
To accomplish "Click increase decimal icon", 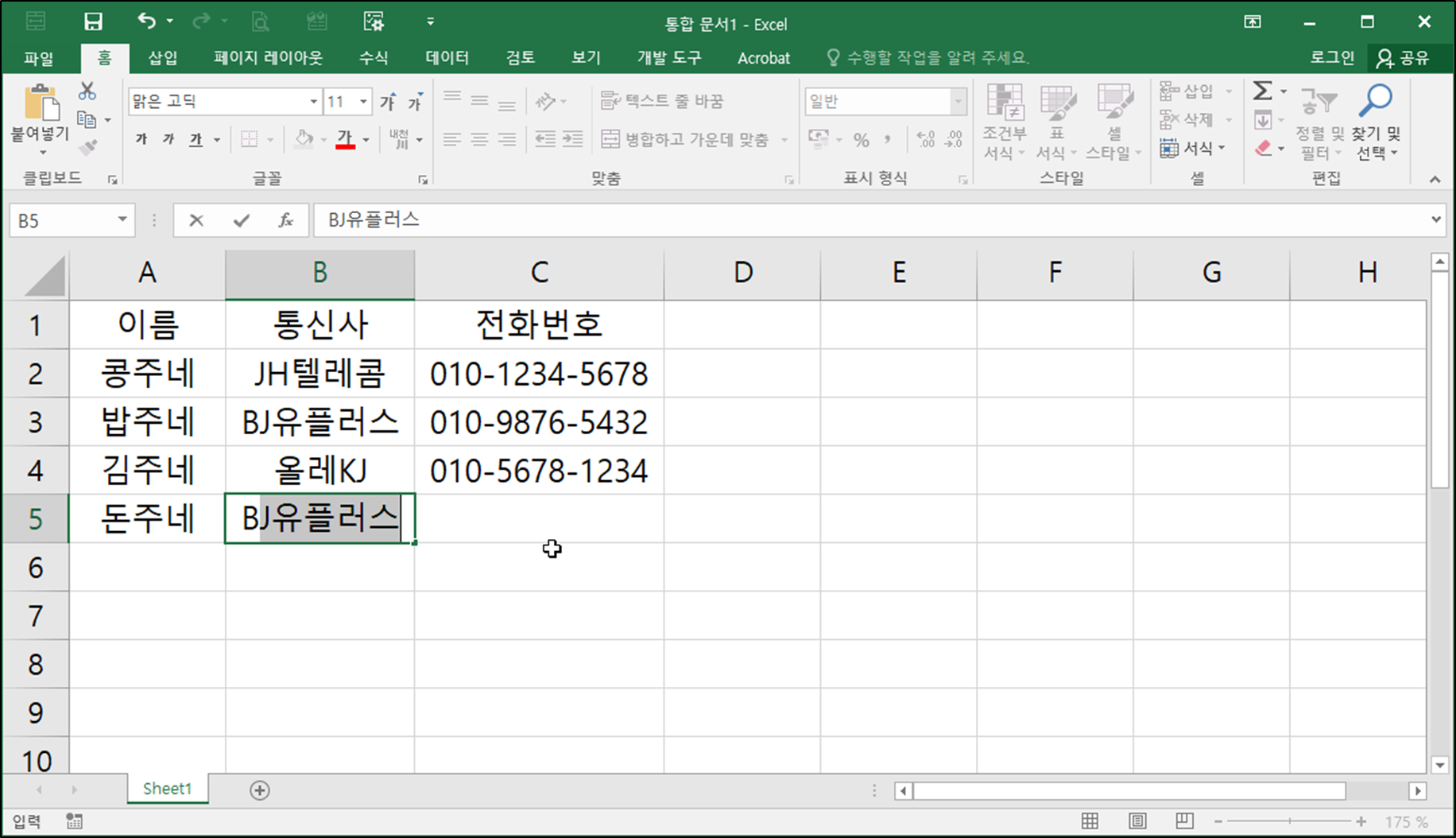I will pos(926,140).
